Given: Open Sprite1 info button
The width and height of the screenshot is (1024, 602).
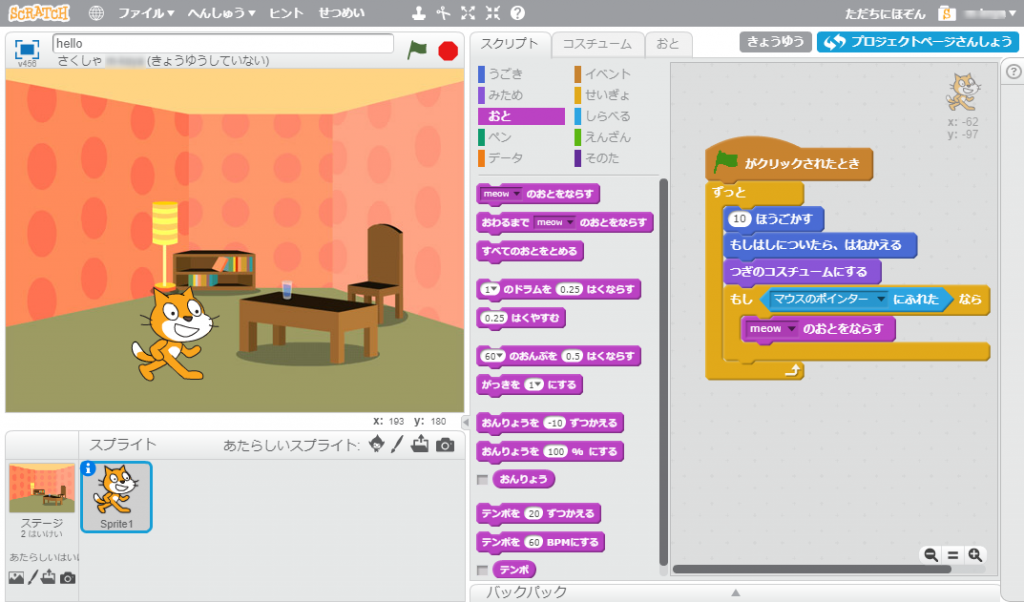Looking at the screenshot, I should [x=88, y=468].
